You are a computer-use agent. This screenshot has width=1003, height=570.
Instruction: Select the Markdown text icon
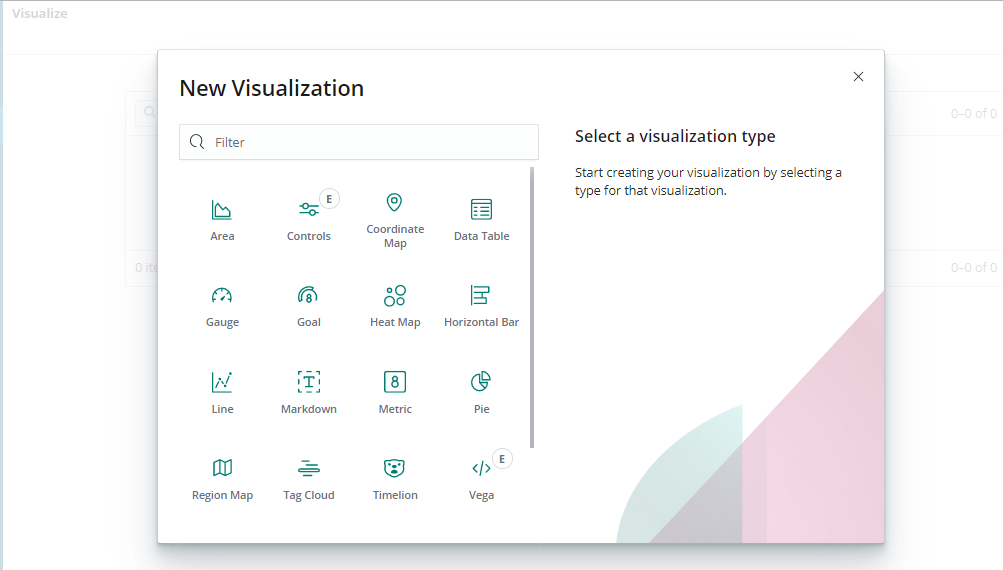pyautogui.click(x=308, y=381)
